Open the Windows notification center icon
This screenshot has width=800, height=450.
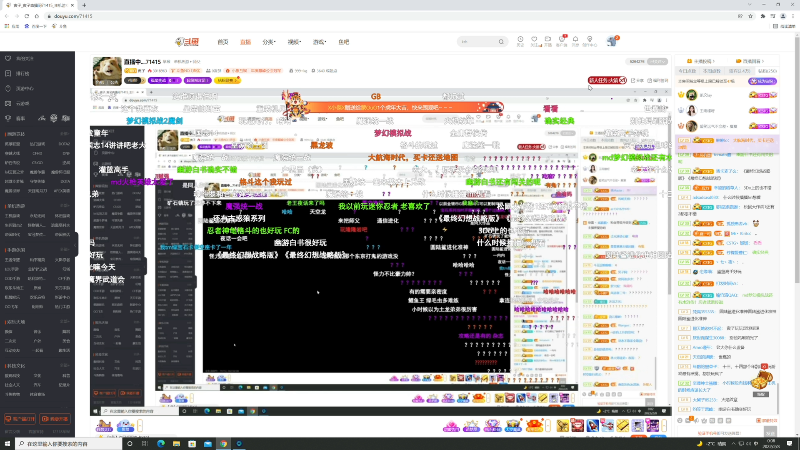coord(790,444)
